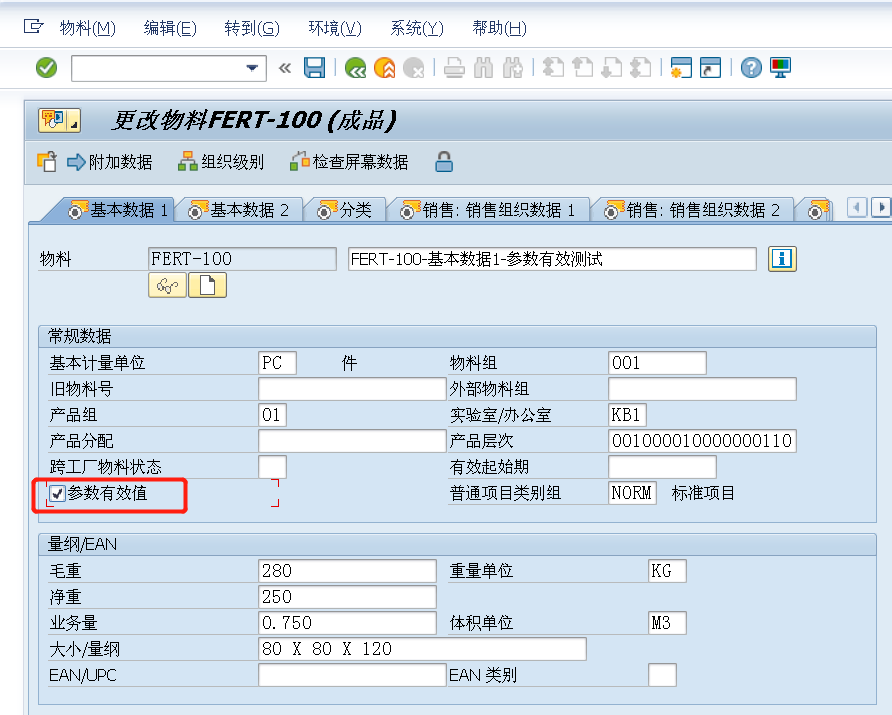892x715 pixels.
Task: Open the 环境(V) menu
Action: pyautogui.click(x=335, y=28)
